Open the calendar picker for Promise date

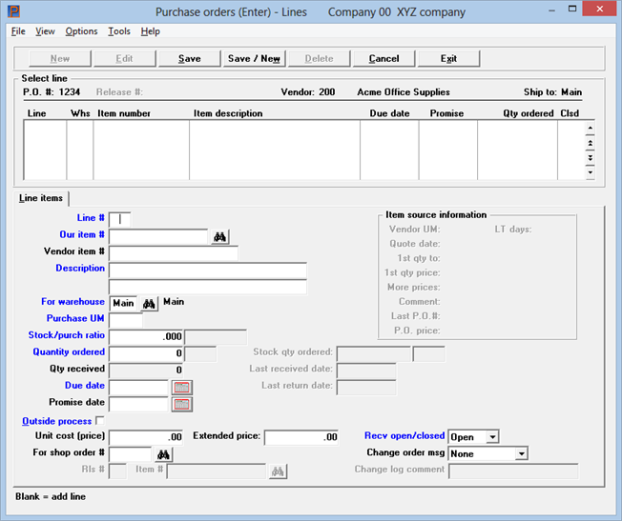pos(182,404)
